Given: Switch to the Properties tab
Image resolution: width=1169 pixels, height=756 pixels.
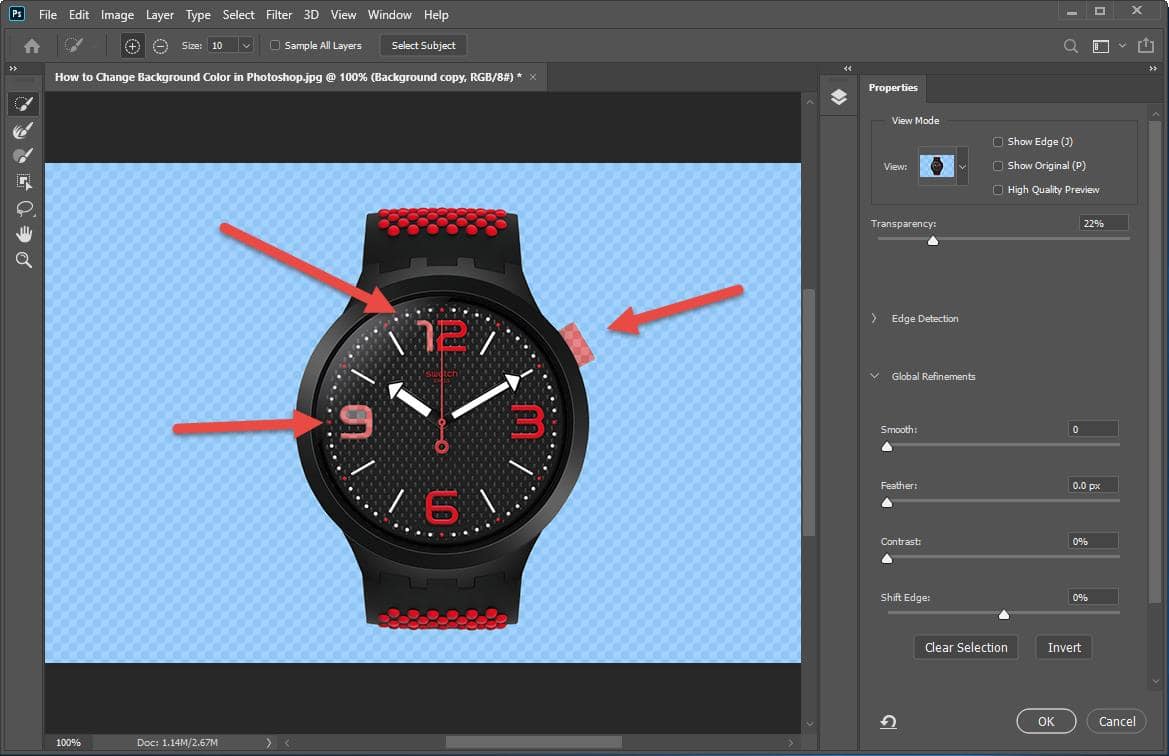Looking at the screenshot, I should tap(893, 88).
